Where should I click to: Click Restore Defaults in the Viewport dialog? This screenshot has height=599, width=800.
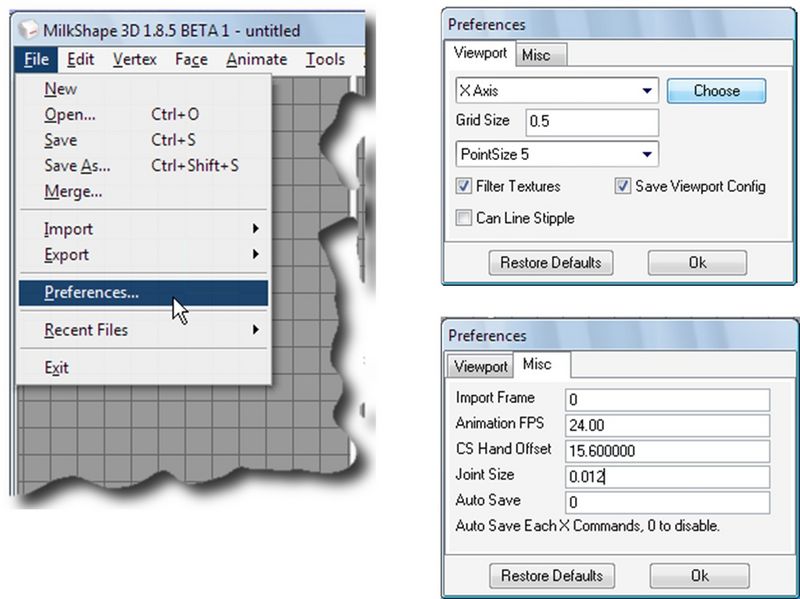click(x=550, y=263)
